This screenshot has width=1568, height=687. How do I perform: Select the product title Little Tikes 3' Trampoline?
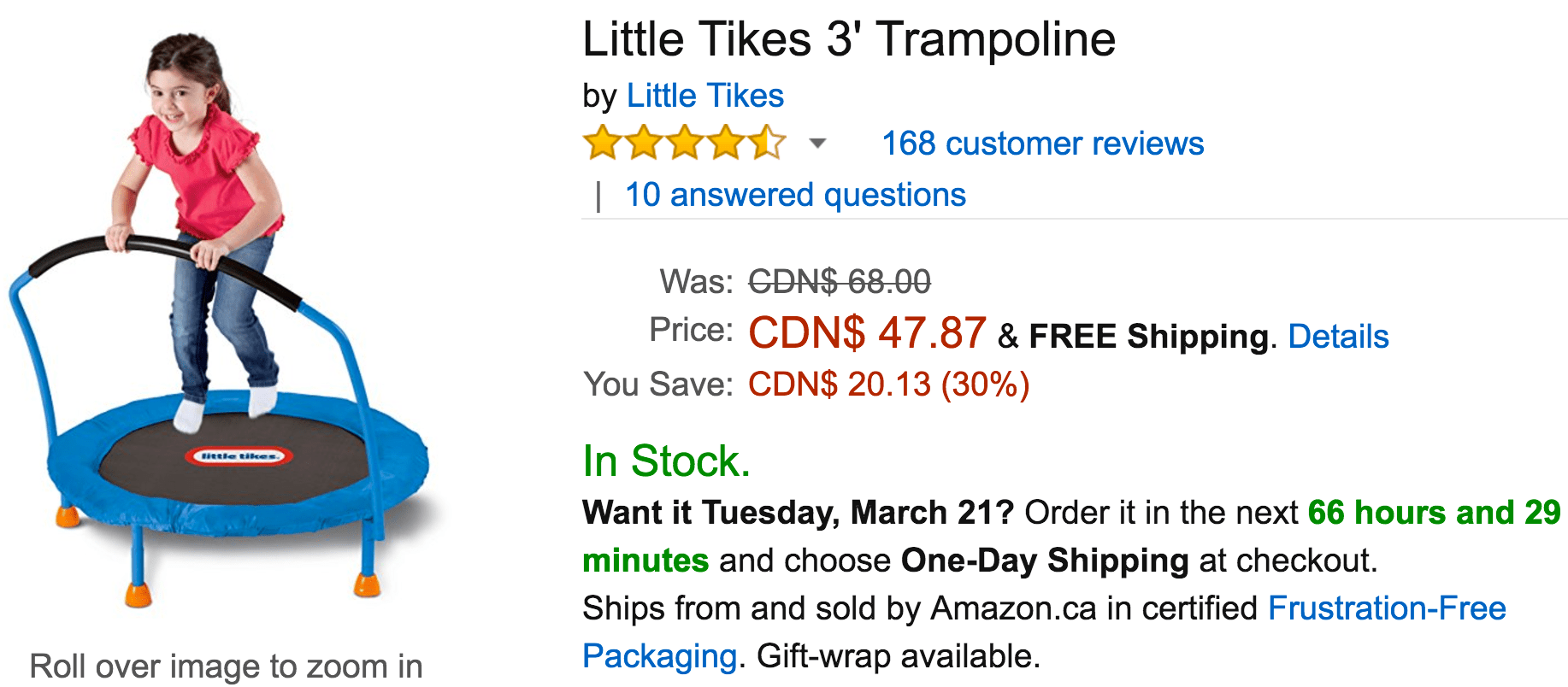click(849, 39)
